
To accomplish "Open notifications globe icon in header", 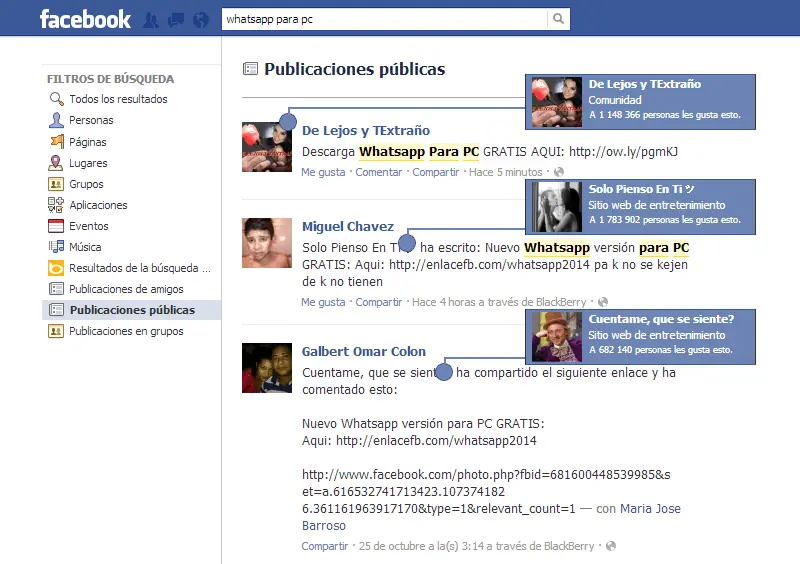I will tap(201, 20).
